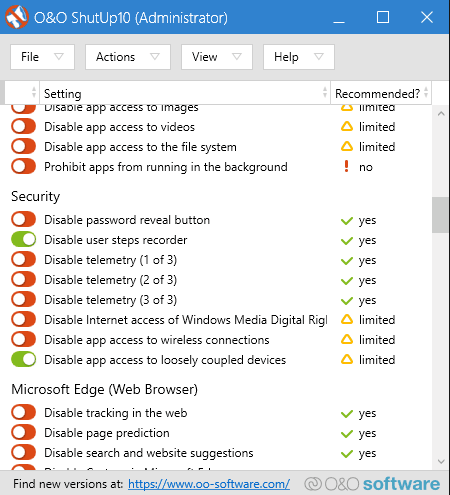The width and height of the screenshot is (450, 495).
Task: Click the yellow warning triangle for app access to videos
Action: tap(347, 126)
